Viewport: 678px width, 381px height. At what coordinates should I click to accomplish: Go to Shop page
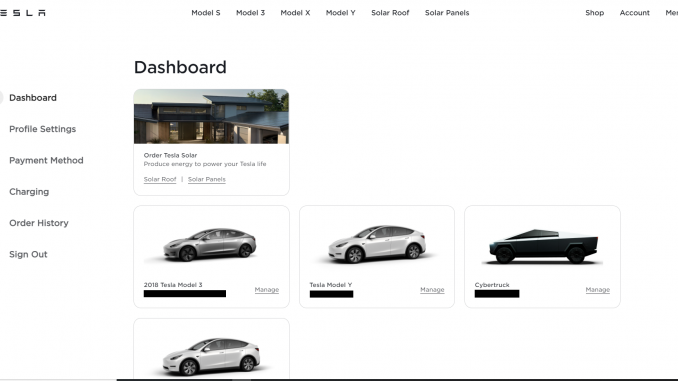click(x=595, y=13)
